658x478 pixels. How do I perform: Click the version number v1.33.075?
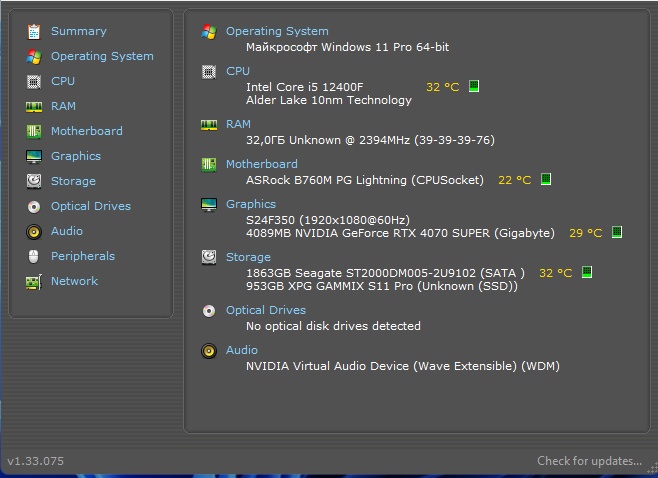coord(36,461)
